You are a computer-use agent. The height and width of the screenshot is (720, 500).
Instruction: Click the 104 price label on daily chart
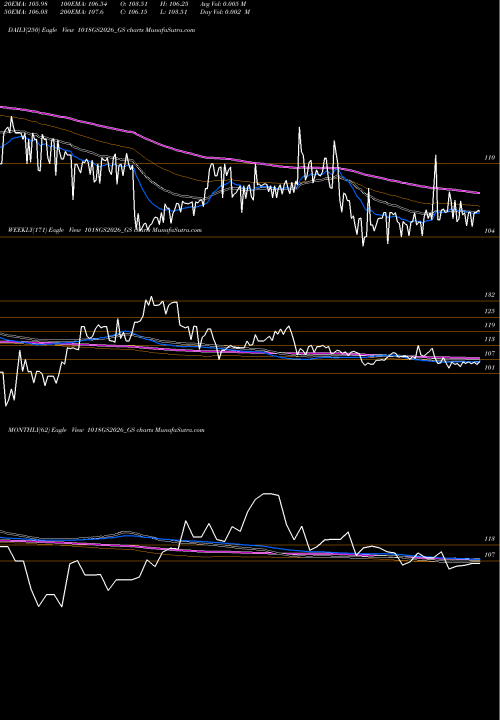[x=490, y=231]
